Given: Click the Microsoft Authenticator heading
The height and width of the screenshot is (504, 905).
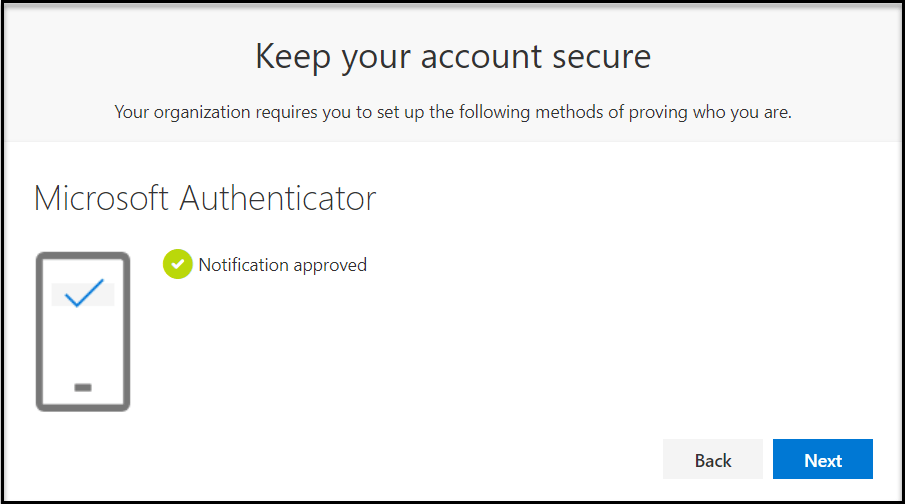Looking at the screenshot, I should [205, 198].
